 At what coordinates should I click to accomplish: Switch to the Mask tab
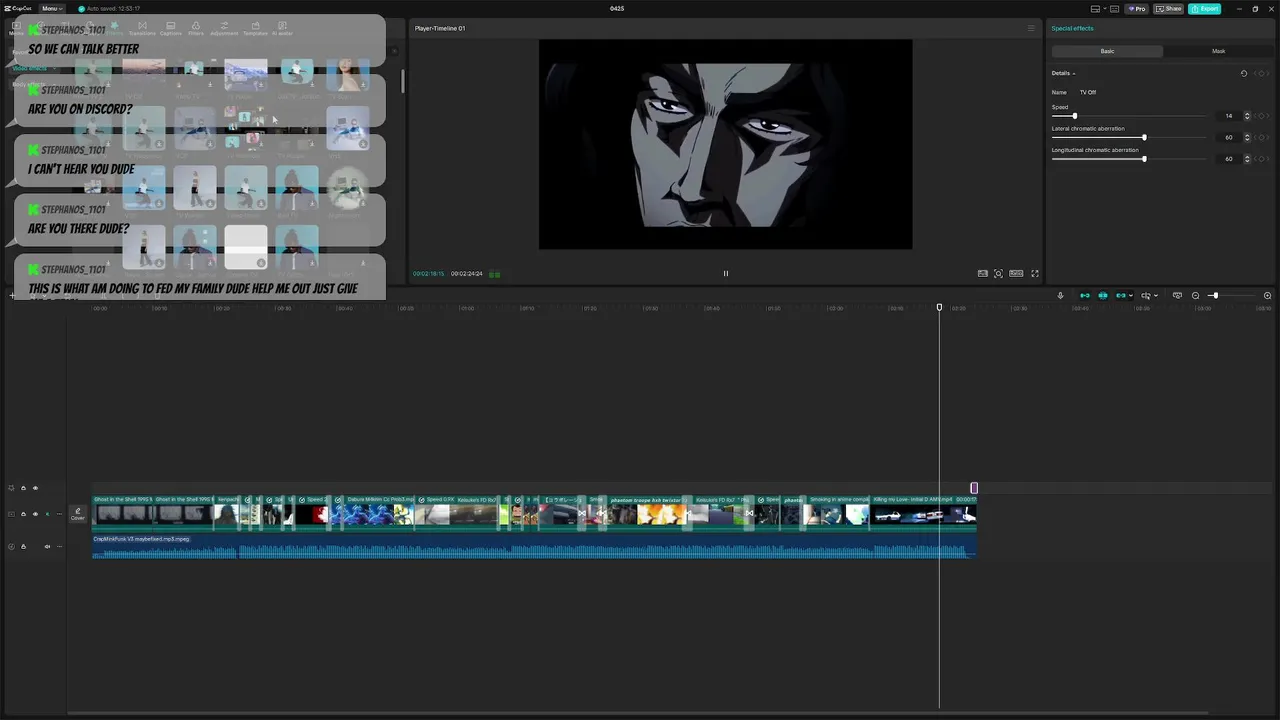pos(1218,51)
